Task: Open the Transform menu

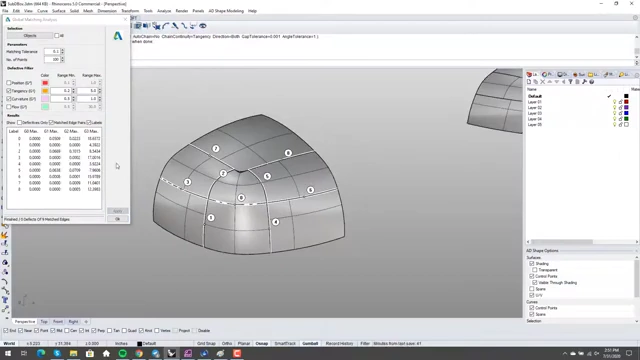Action: click(130, 11)
